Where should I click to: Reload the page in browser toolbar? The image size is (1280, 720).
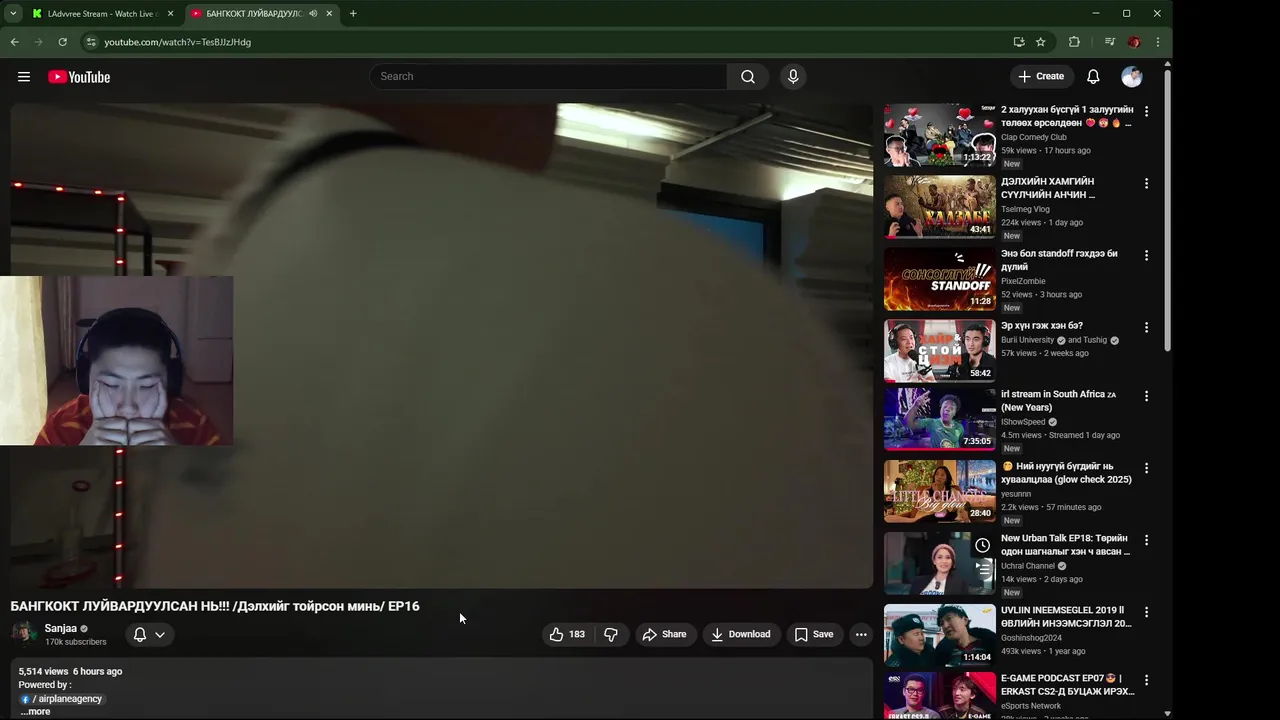(x=62, y=42)
